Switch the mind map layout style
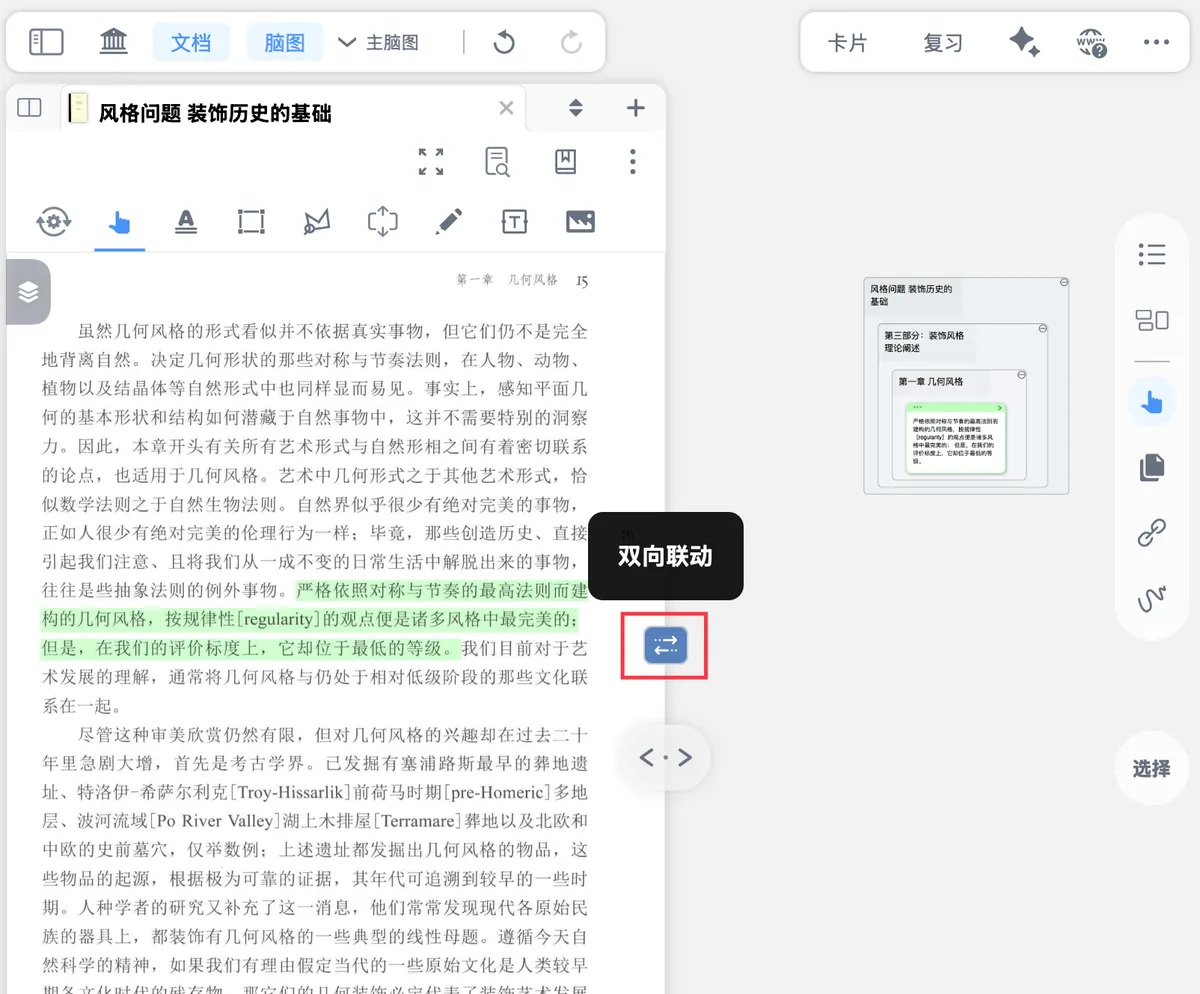1200x994 pixels. tap(1152, 320)
